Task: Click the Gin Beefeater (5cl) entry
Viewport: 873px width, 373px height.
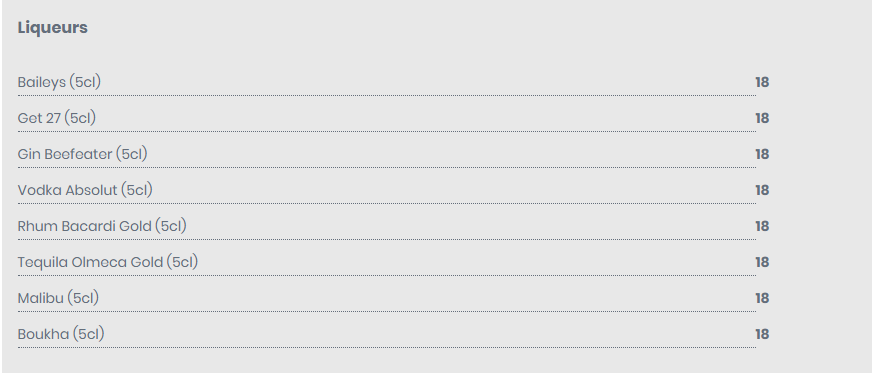Action: (x=82, y=154)
